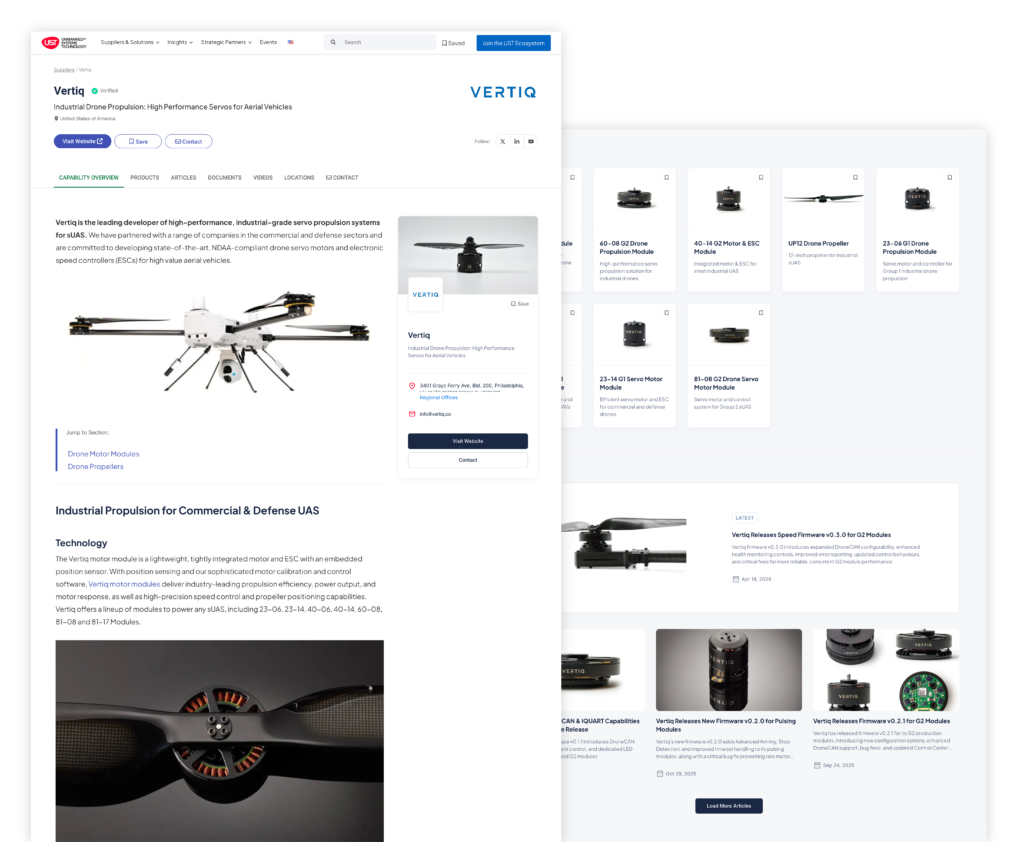The height and width of the screenshot is (842, 1024).
Task: Switch to the Articles tab
Action: 184,178
